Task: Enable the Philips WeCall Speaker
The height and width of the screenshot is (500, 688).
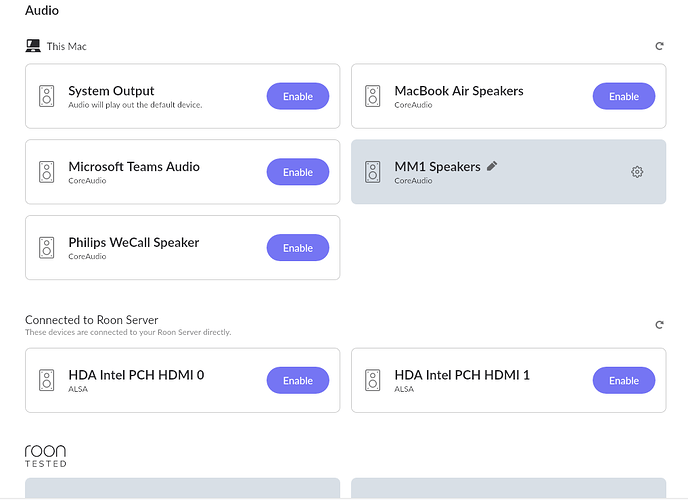Action: [298, 248]
